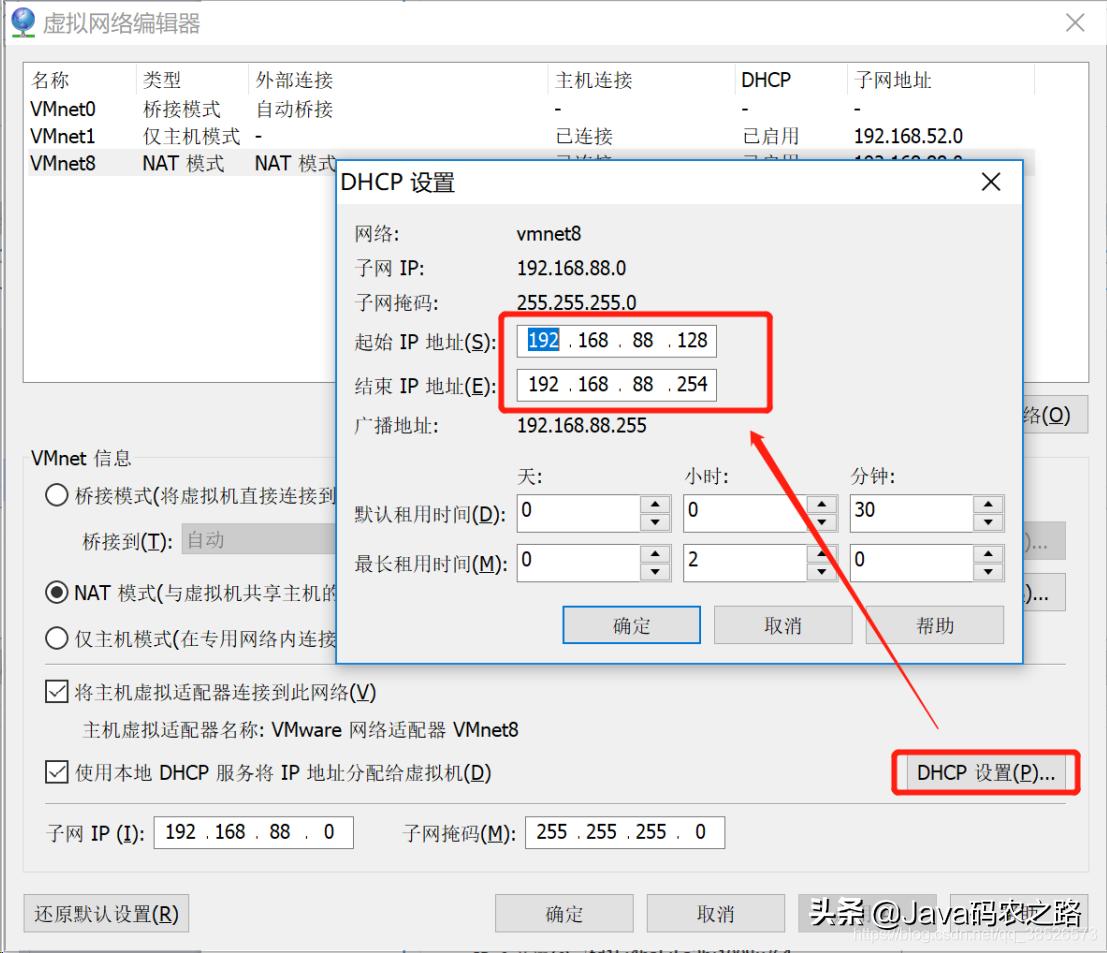Select the VMnet0 network row
This screenshot has width=1107, height=953.
tap(63, 109)
